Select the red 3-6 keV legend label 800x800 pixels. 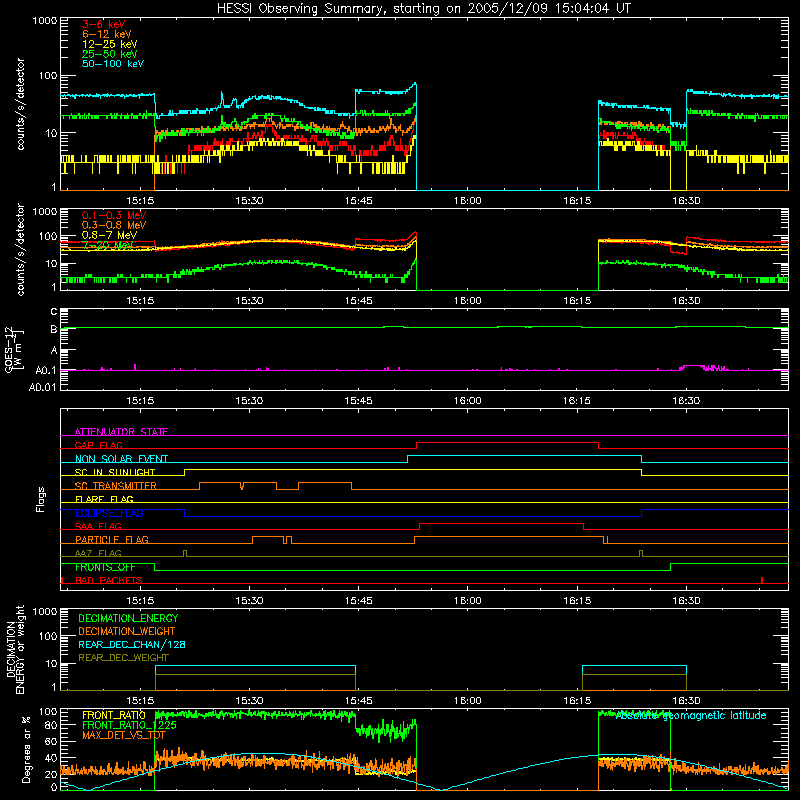pos(104,24)
